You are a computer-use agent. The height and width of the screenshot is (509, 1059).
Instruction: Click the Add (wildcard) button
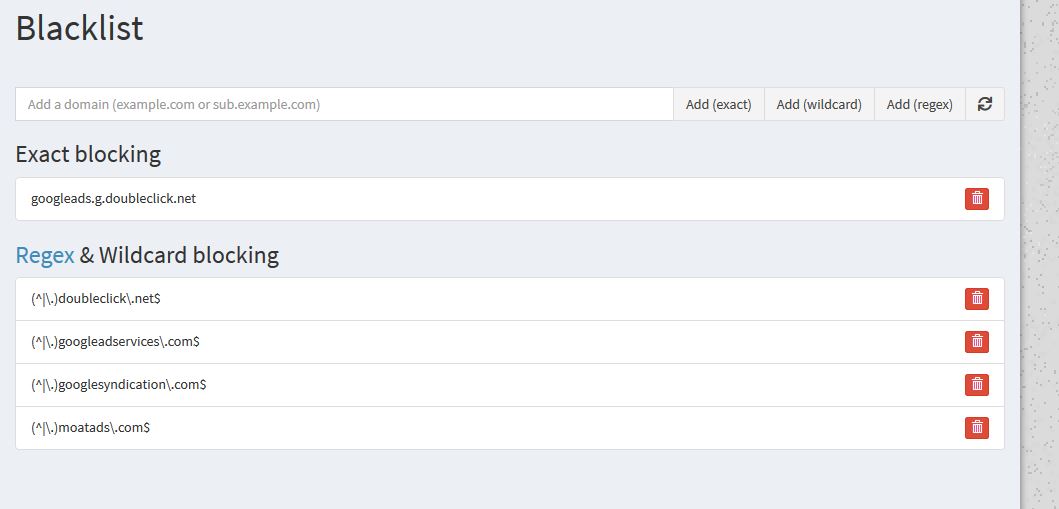(819, 104)
